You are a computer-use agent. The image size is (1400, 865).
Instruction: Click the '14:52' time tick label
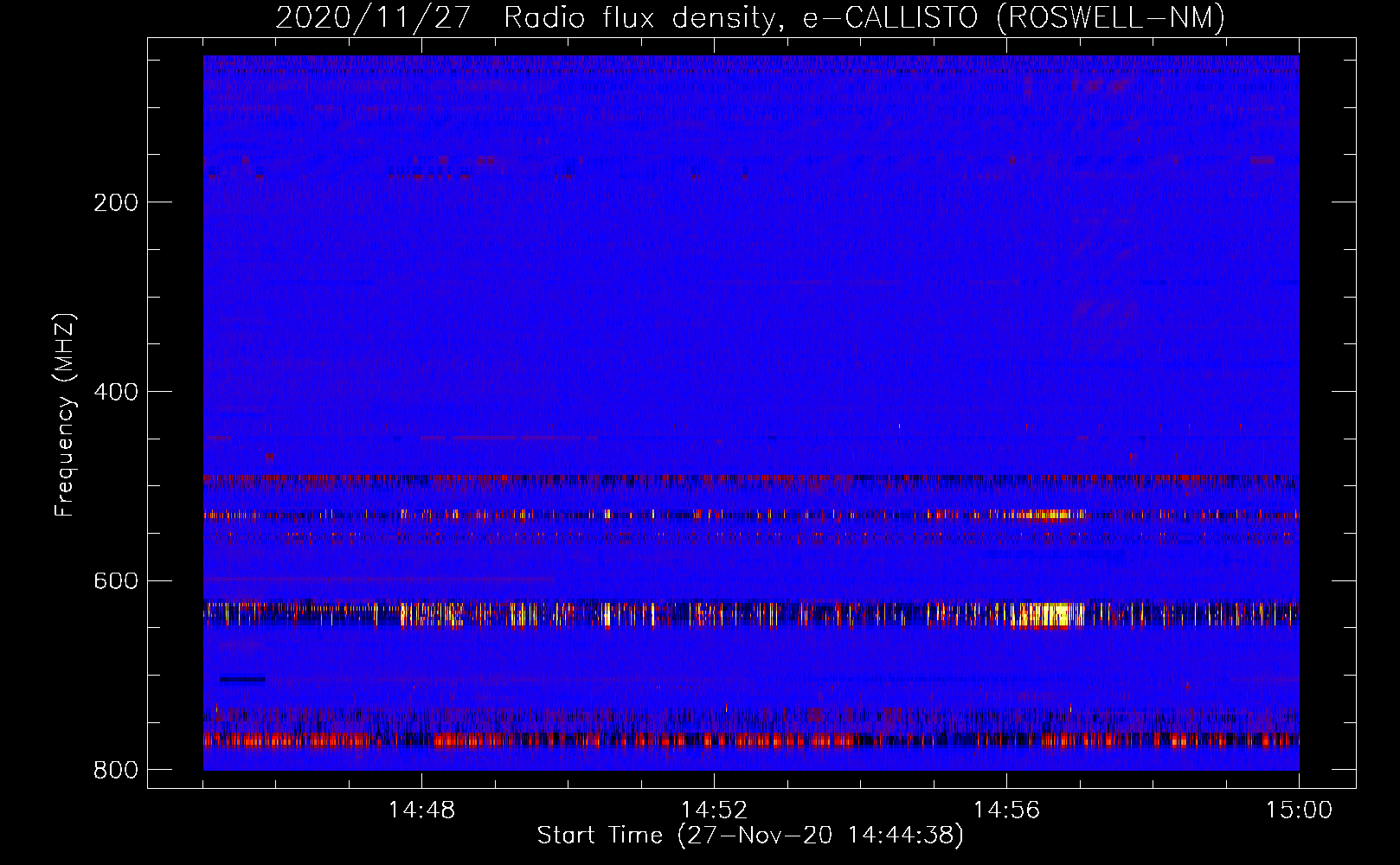point(714,811)
